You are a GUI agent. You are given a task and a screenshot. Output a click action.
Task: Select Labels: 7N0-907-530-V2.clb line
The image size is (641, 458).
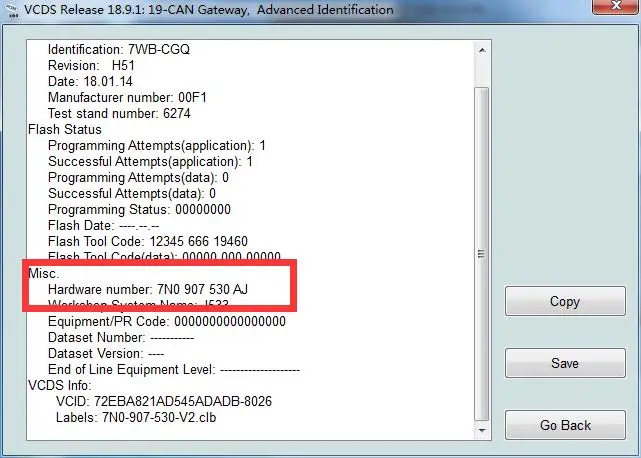pyautogui.click(x=136, y=418)
